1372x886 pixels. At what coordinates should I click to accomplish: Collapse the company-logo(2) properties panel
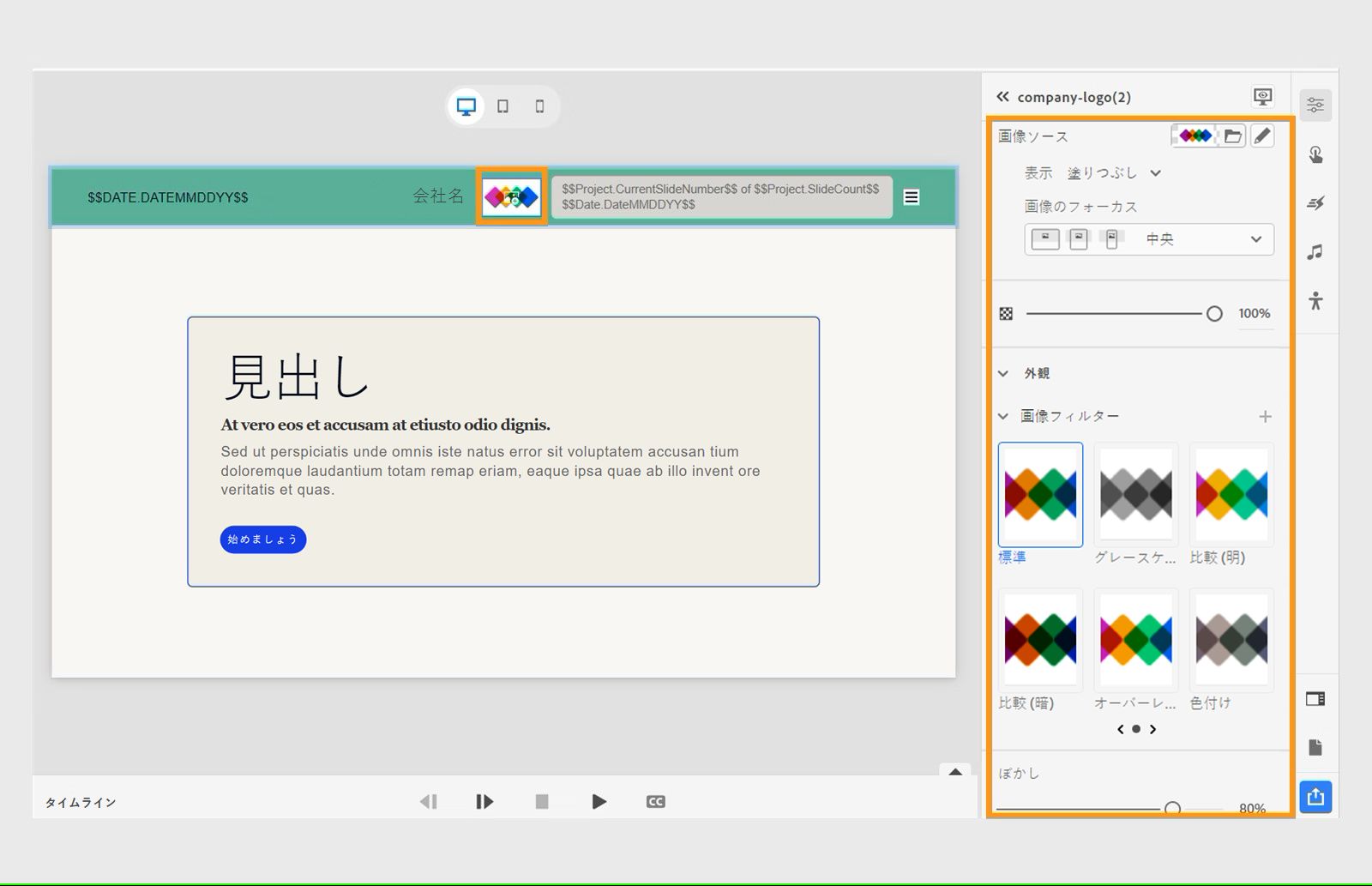point(1002,97)
